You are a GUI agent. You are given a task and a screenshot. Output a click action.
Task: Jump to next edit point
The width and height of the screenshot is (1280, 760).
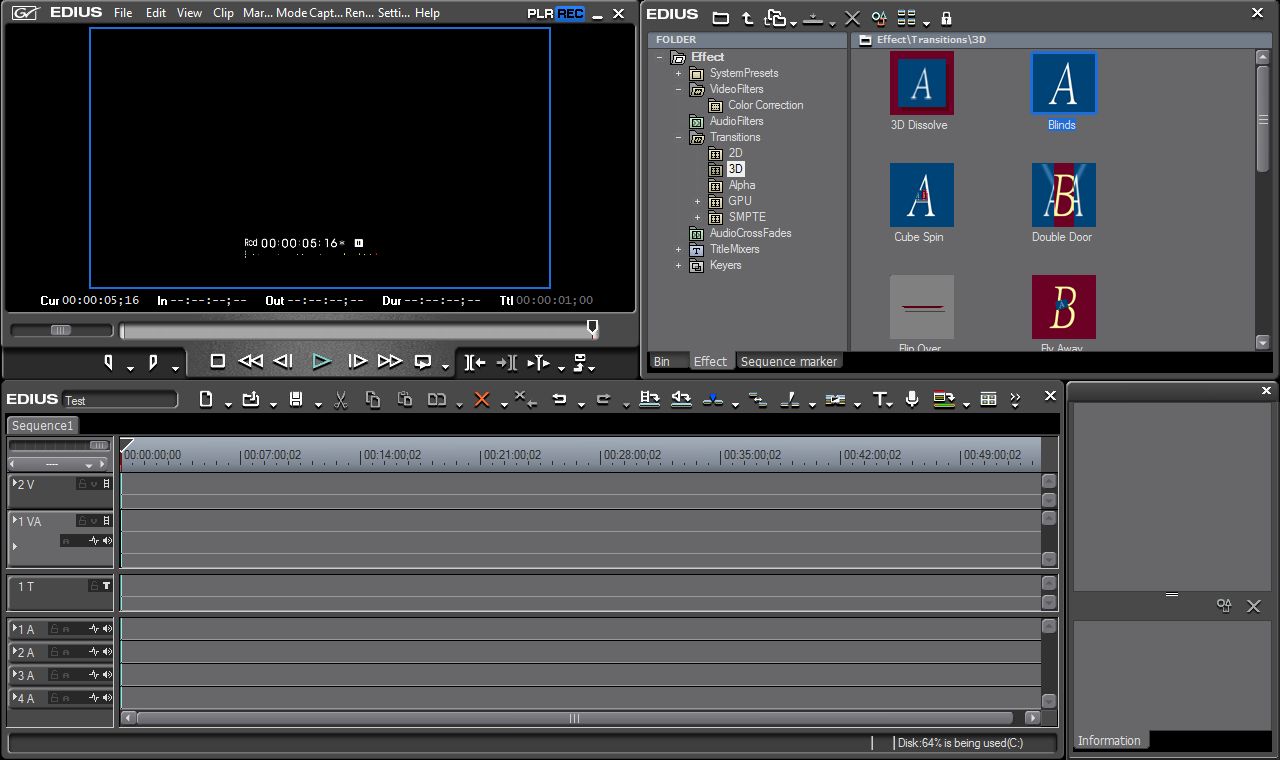(507, 362)
